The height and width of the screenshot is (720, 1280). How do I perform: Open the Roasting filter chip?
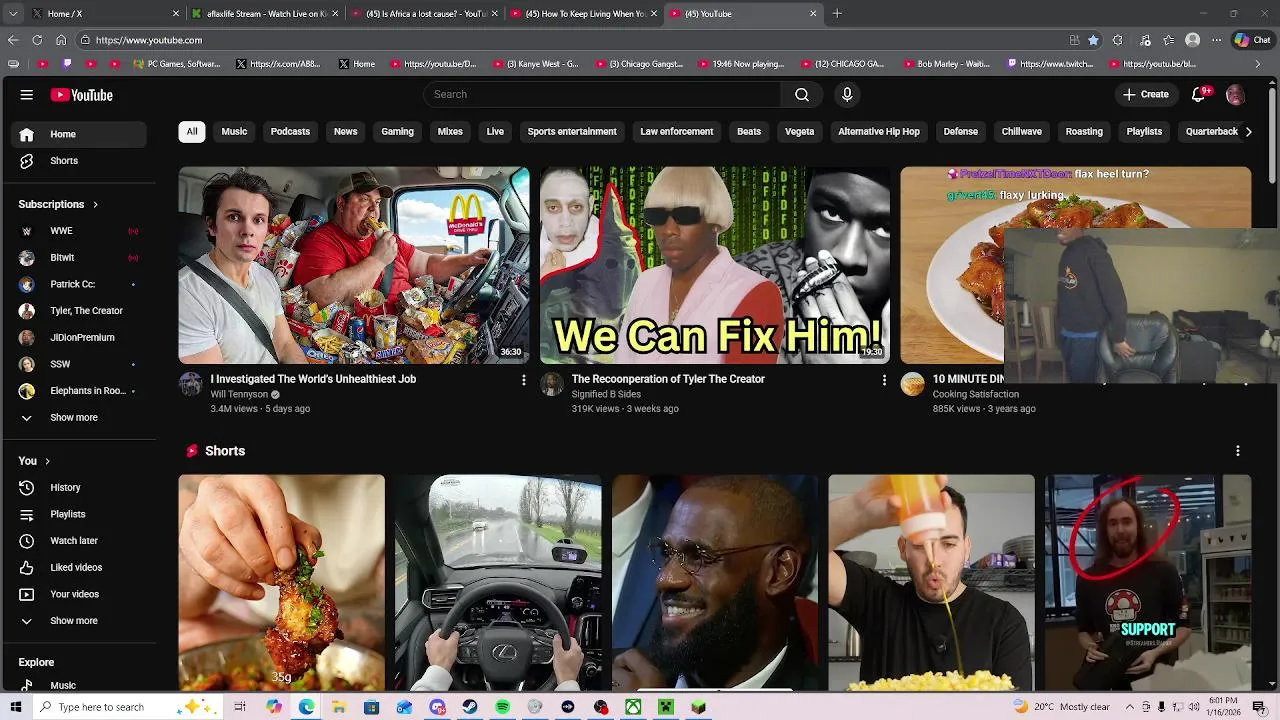(x=1084, y=131)
